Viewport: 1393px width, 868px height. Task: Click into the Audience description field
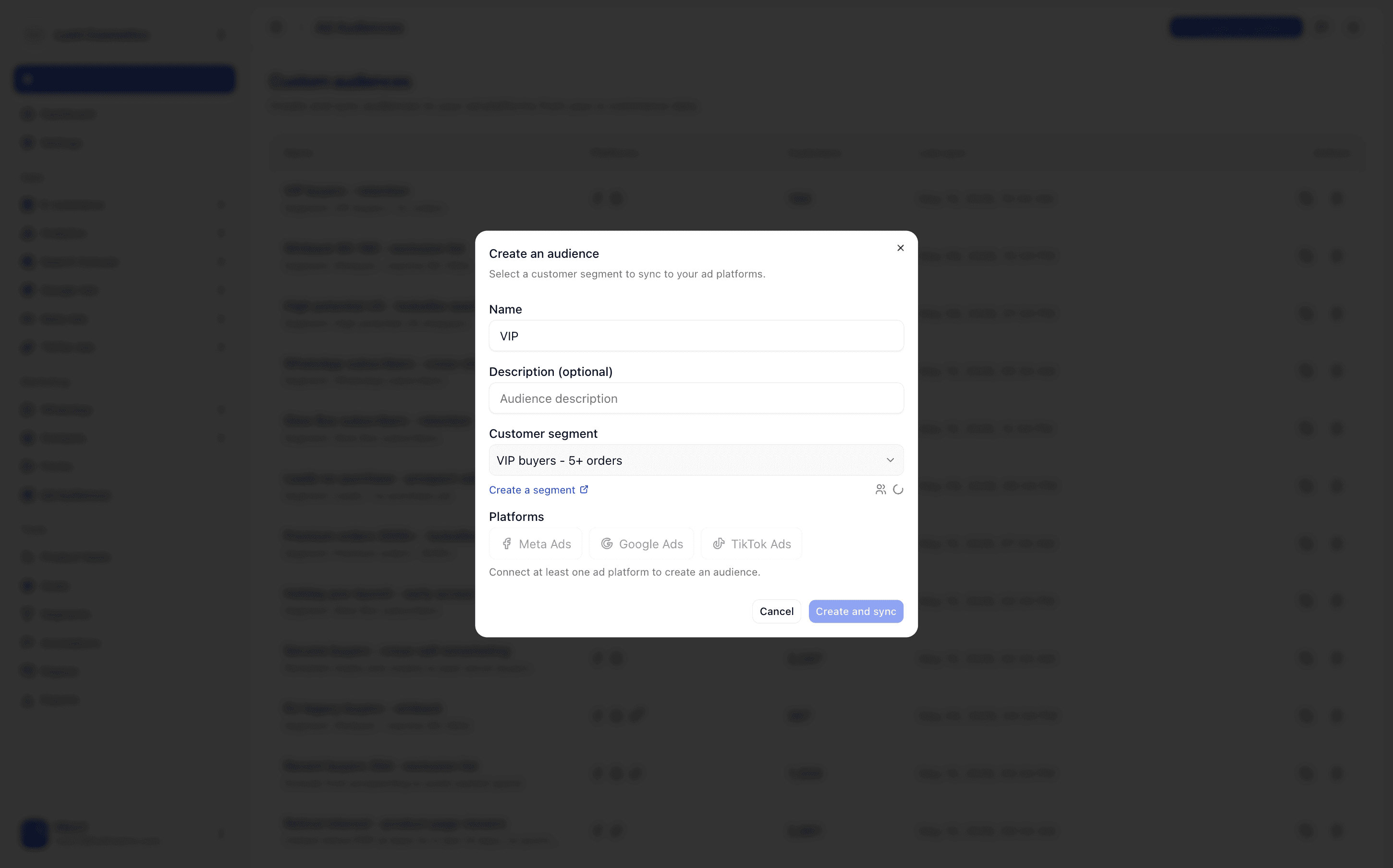pos(696,398)
